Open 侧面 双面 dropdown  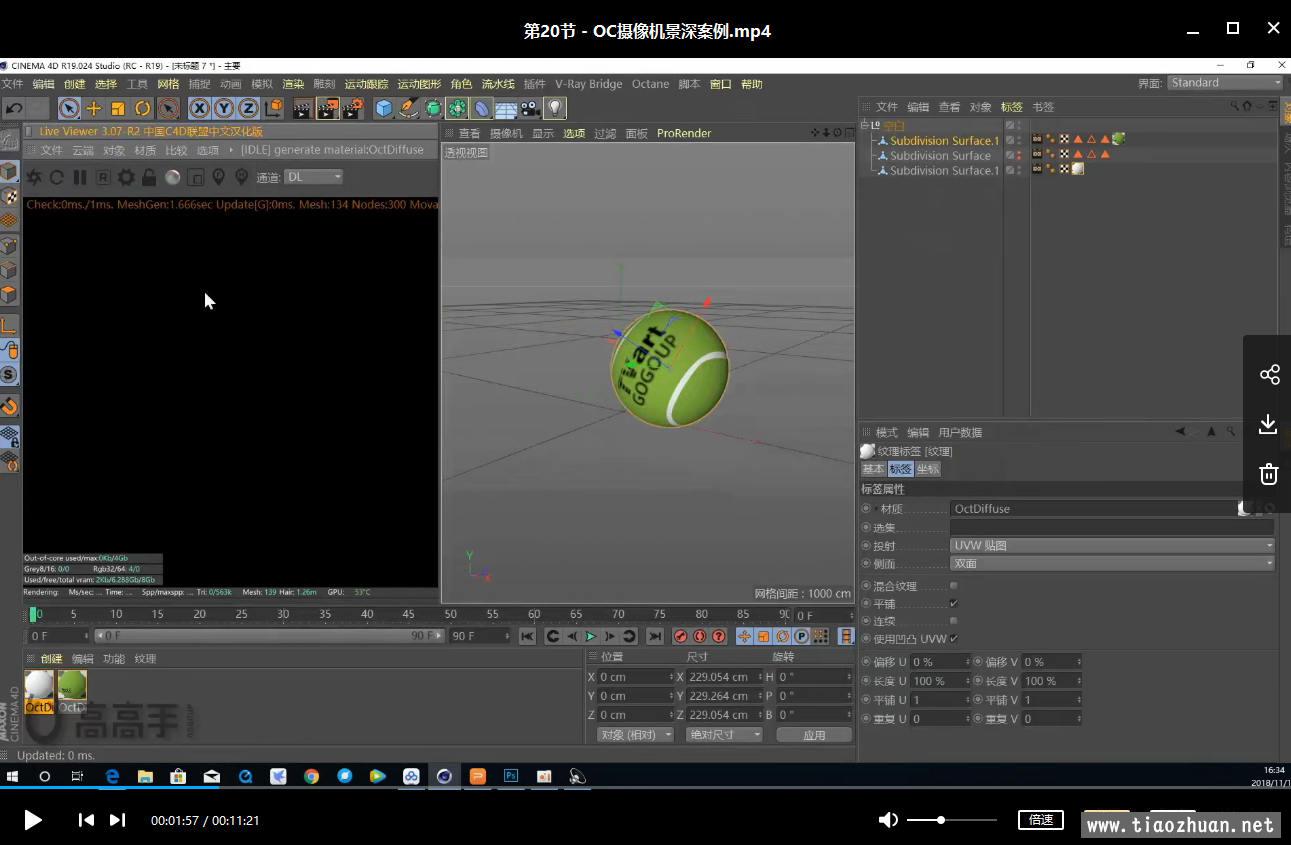pyautogui.click(x=1112, y=563)
